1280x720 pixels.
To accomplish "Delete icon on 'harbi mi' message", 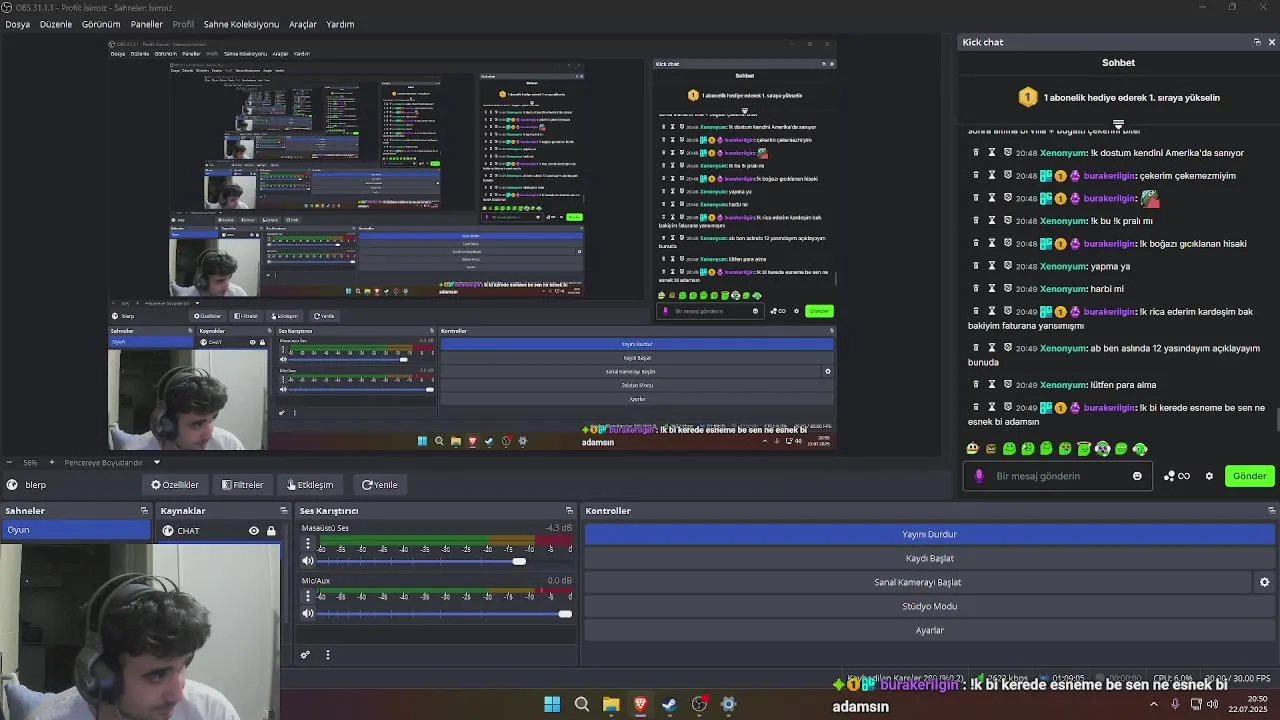I will tap(976, 288).
